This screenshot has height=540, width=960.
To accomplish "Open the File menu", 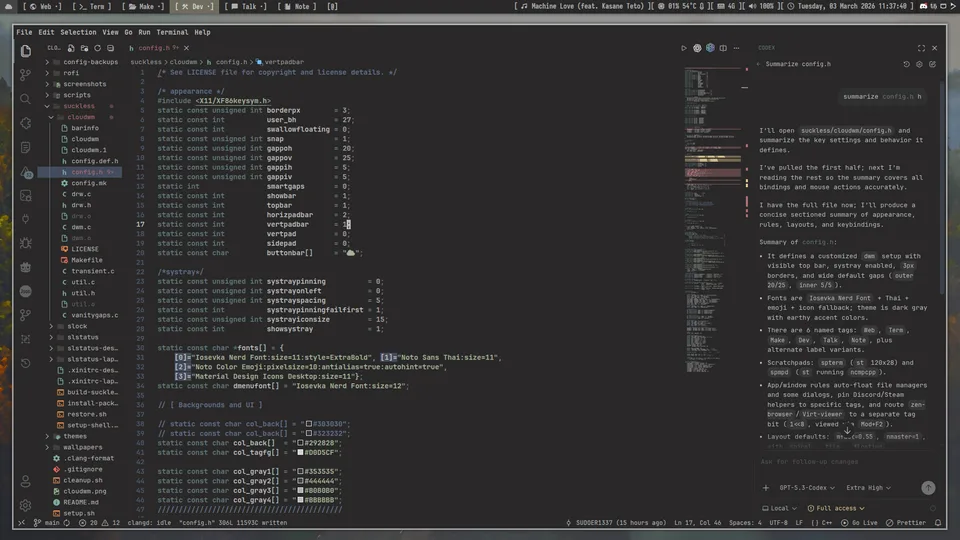I will click(24, 32).
